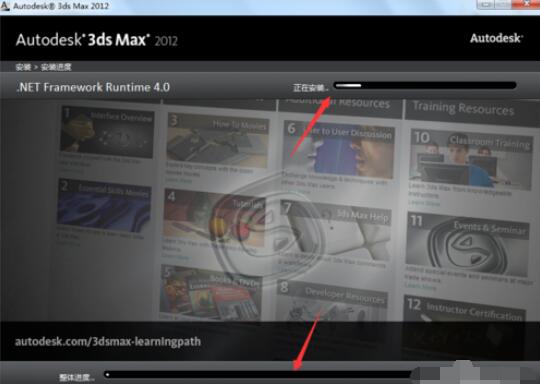Click the 3ds Max Help thumbnail numbered 7
The height and width of the screenshot is (384, 540).
click(x=336, y=229)
